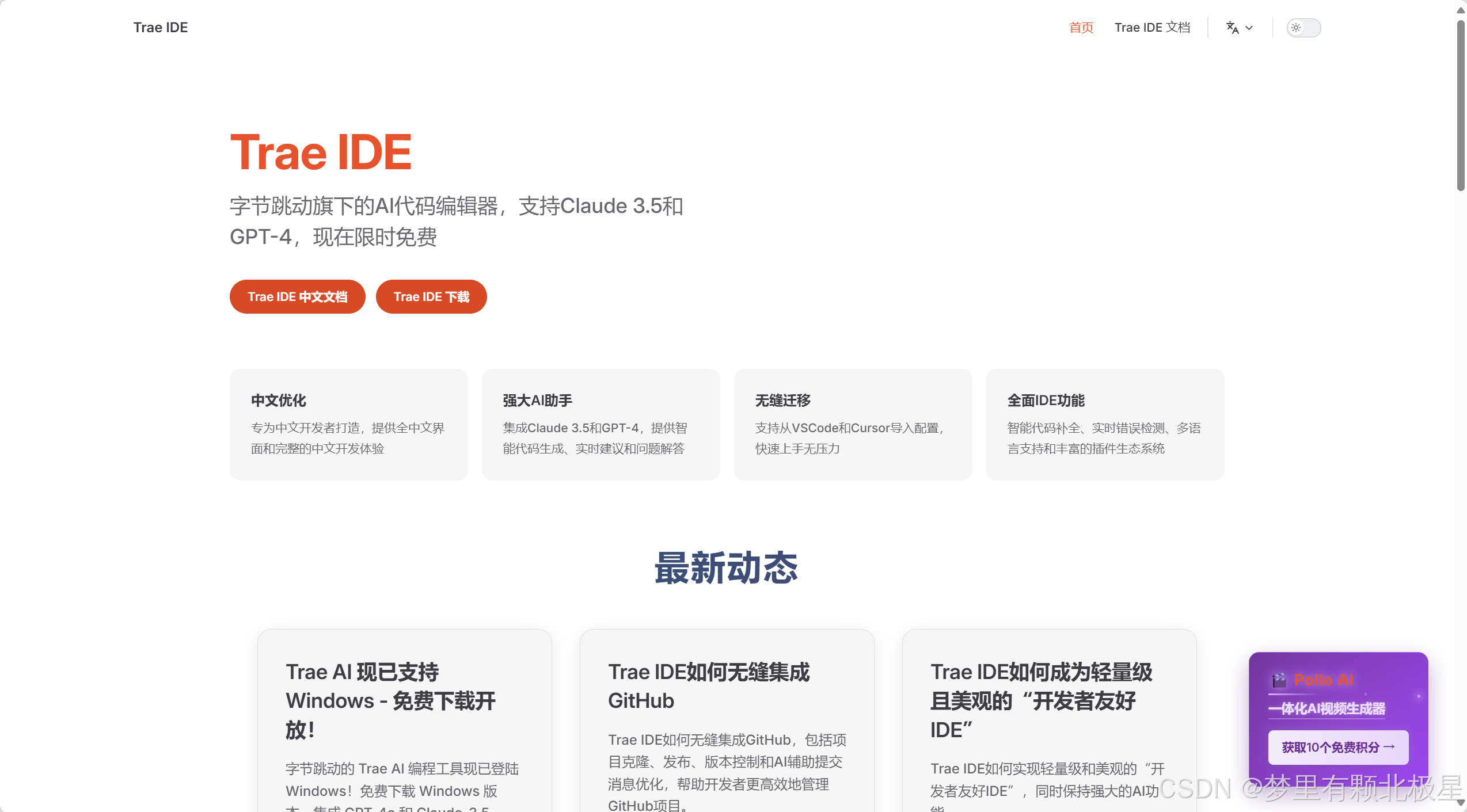Open the 首页 navigation item

coord(1081,28)
